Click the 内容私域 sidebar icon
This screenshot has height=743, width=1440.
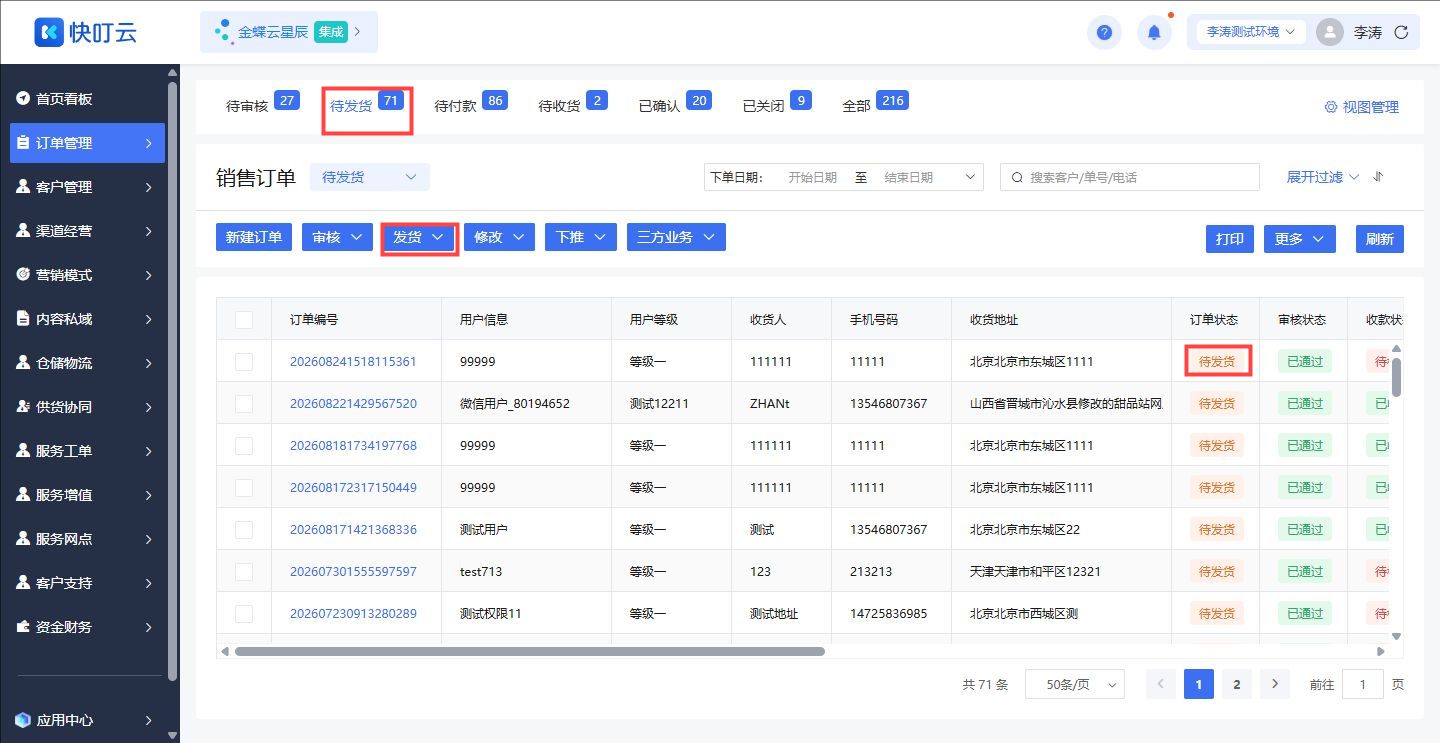click(23, 319)
